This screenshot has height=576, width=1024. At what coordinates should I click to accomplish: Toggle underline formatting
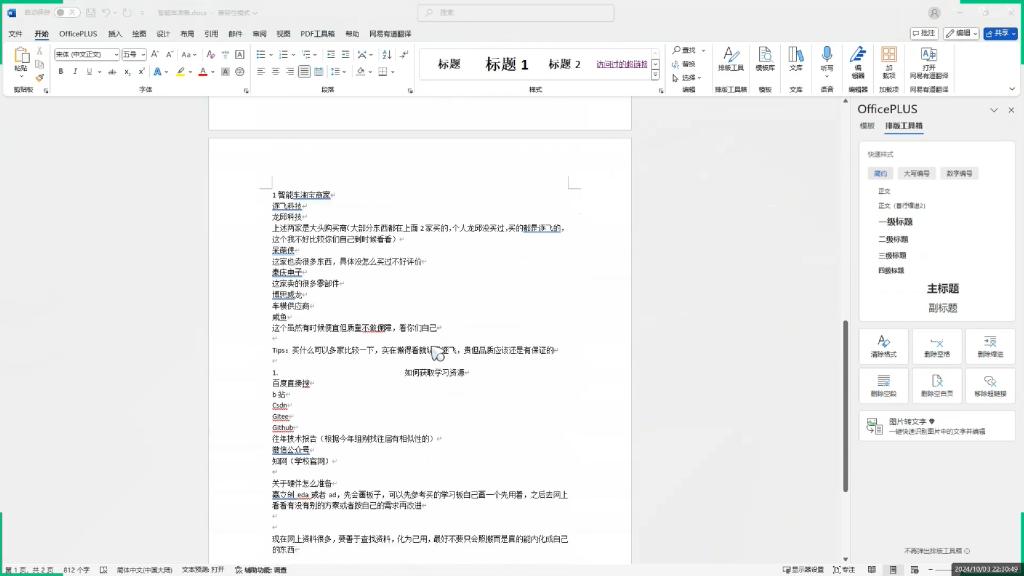(88, 72)
